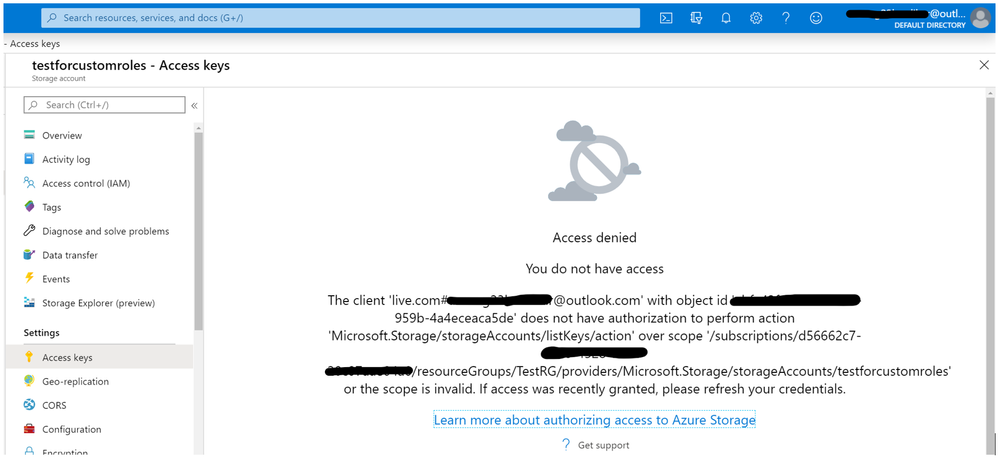Open Cloud Shell from top bar
The height and width of the screenshot is (465, 999).
666,18
